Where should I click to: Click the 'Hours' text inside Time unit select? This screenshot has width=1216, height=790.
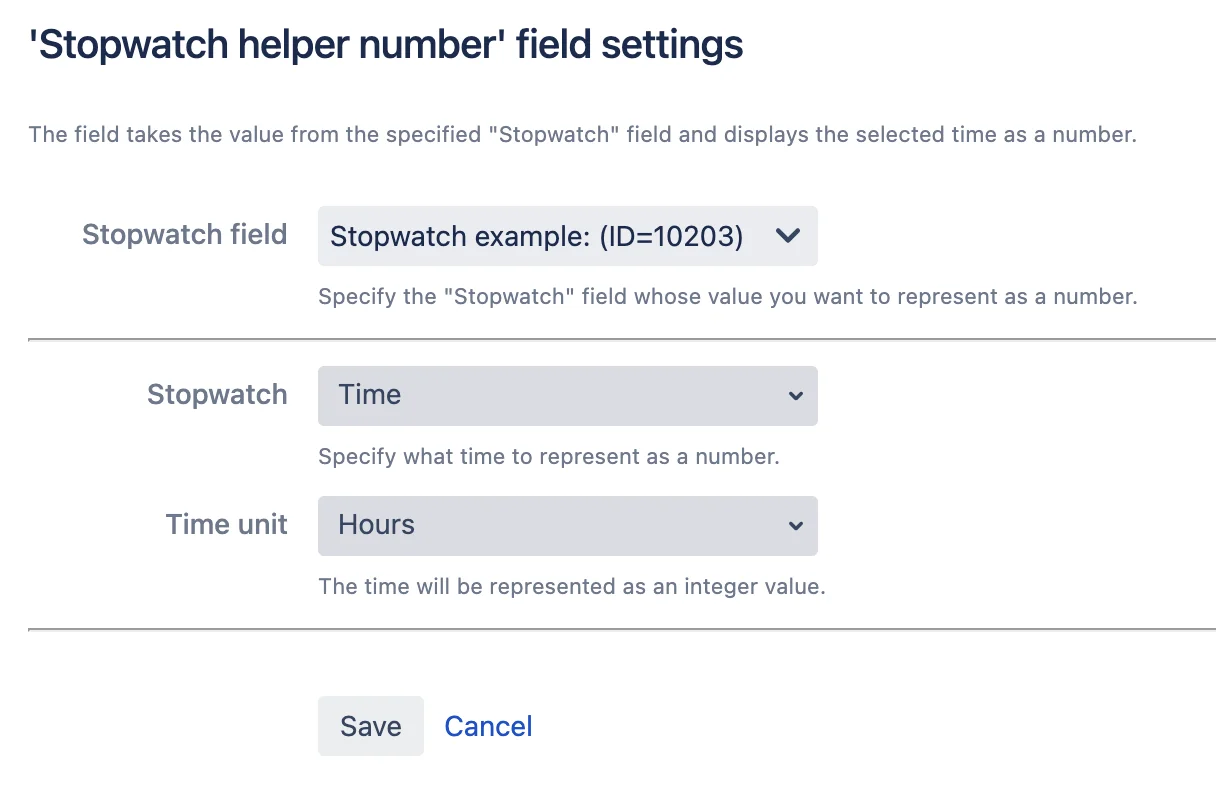tap(377, 525)
